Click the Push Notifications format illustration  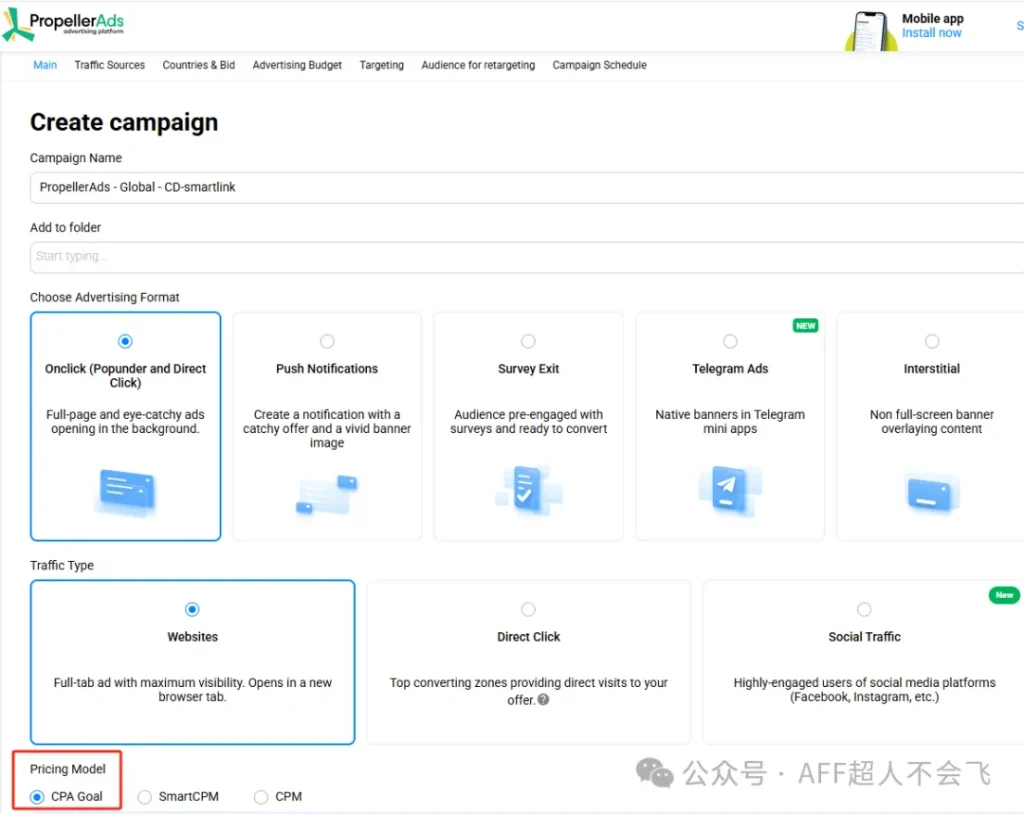pyautogui.click(x=327, y=493)
